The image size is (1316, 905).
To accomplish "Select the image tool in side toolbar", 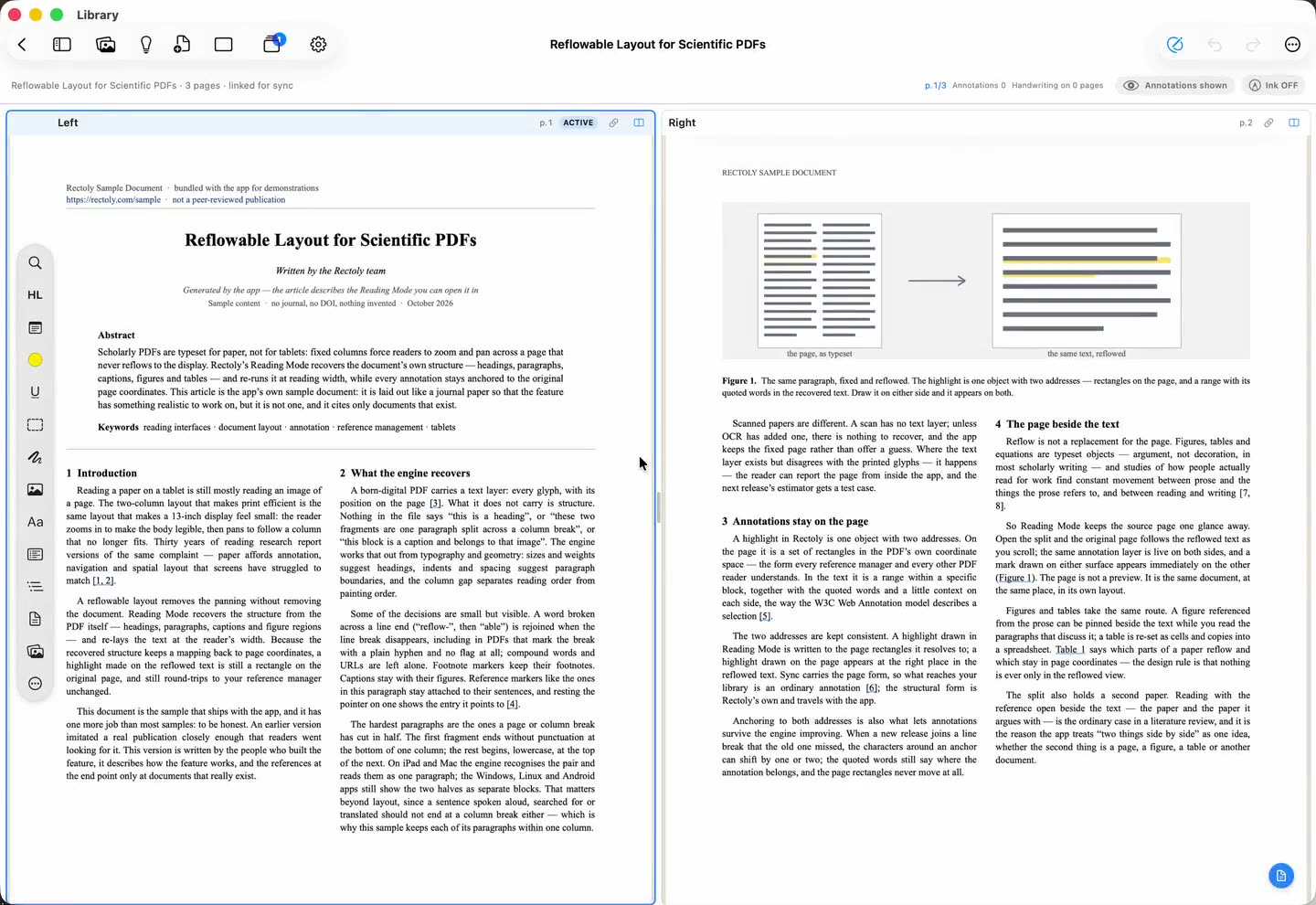I will click(35, 489).
